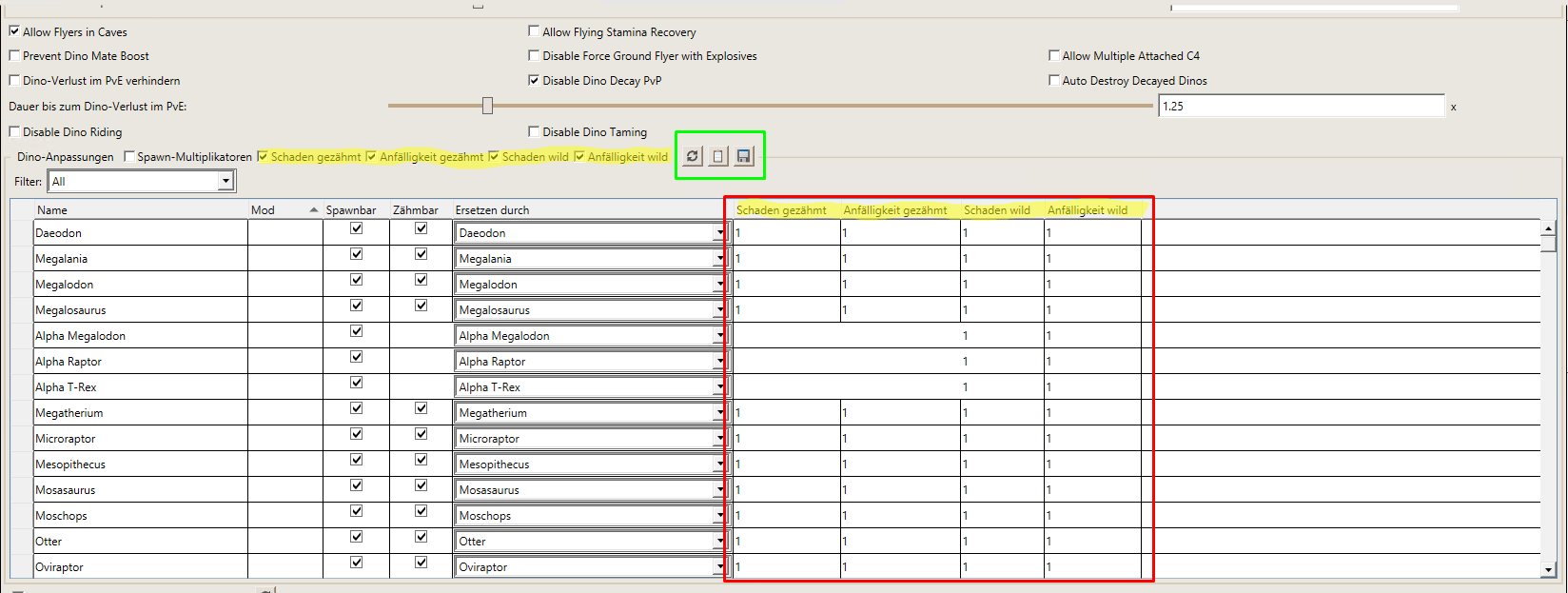This screenshot has width=1568, height=593.
Task: Check Auto Destroy Decayed Dinos
Action: point(1054,81)
